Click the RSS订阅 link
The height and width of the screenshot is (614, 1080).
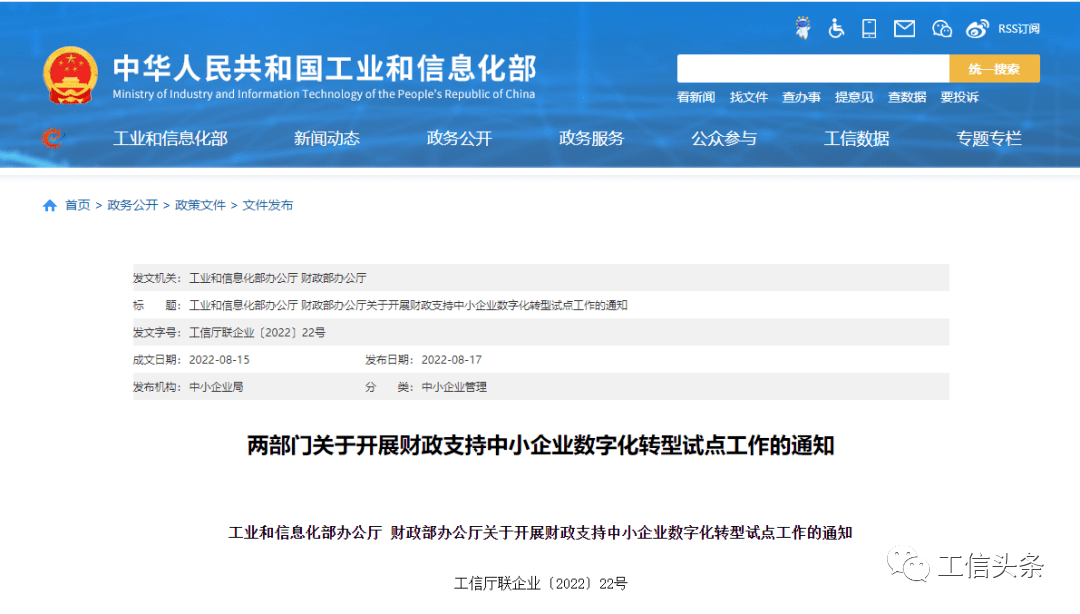tap(1018, 29)
